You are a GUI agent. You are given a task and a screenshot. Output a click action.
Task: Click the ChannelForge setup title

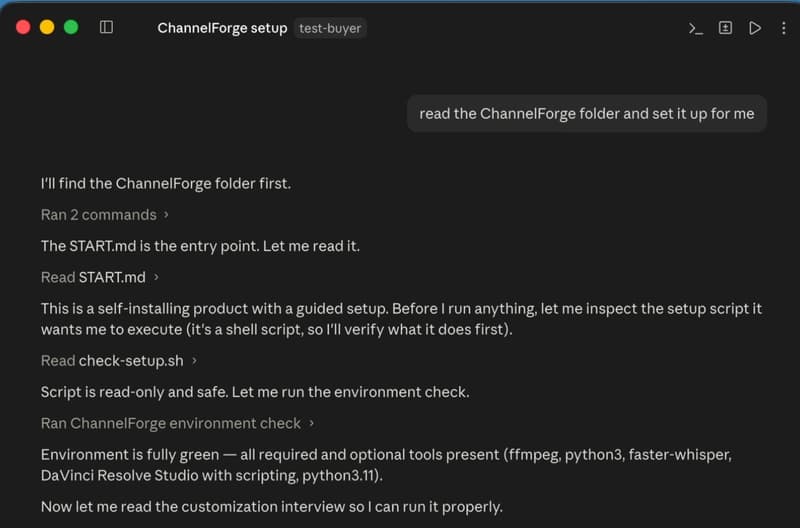click(222, 28)
